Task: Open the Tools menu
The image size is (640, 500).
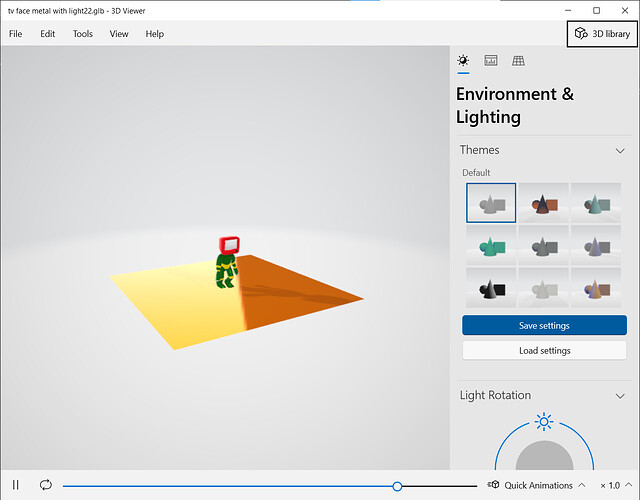Action: 82,34
